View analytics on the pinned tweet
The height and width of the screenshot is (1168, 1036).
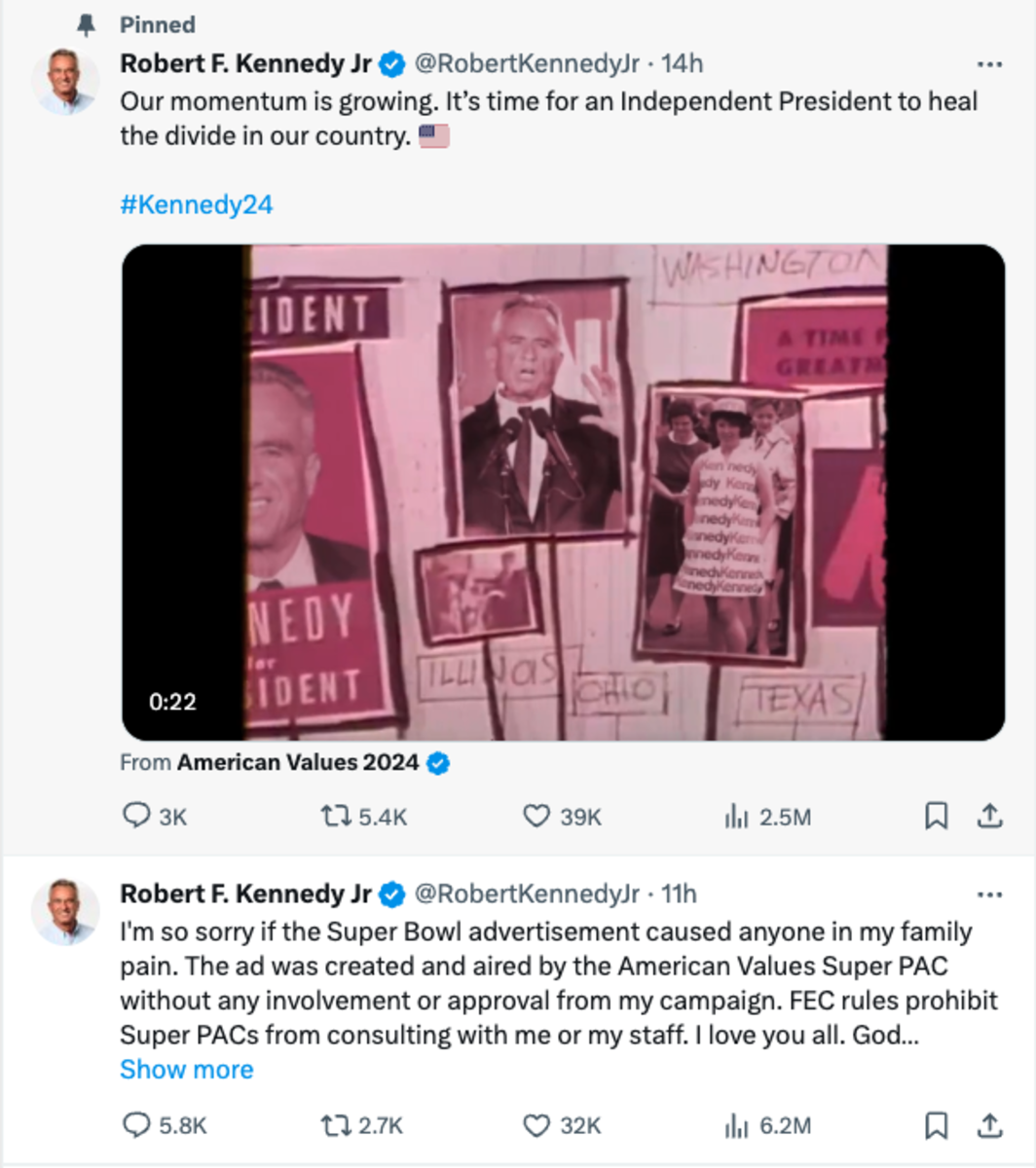tap(737, 818)
